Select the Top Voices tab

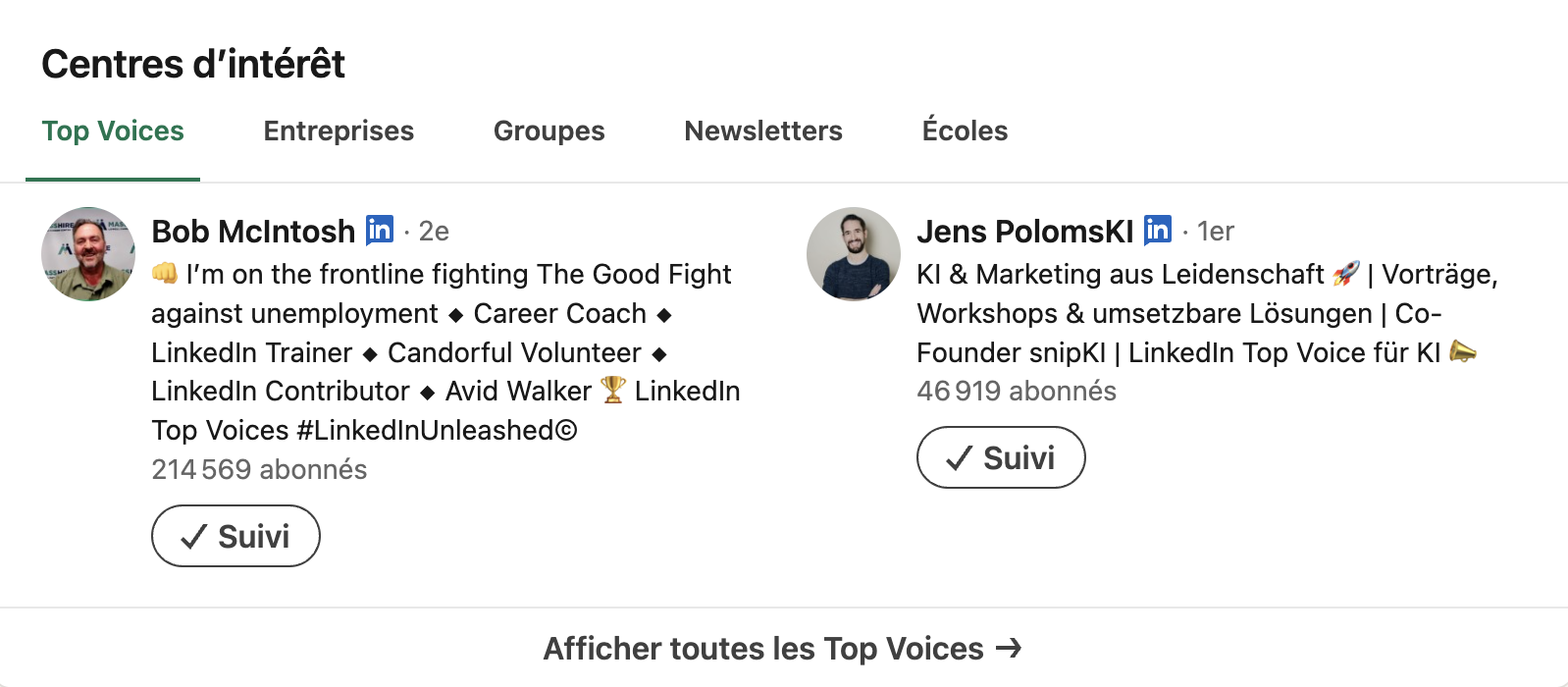[113, 131]
